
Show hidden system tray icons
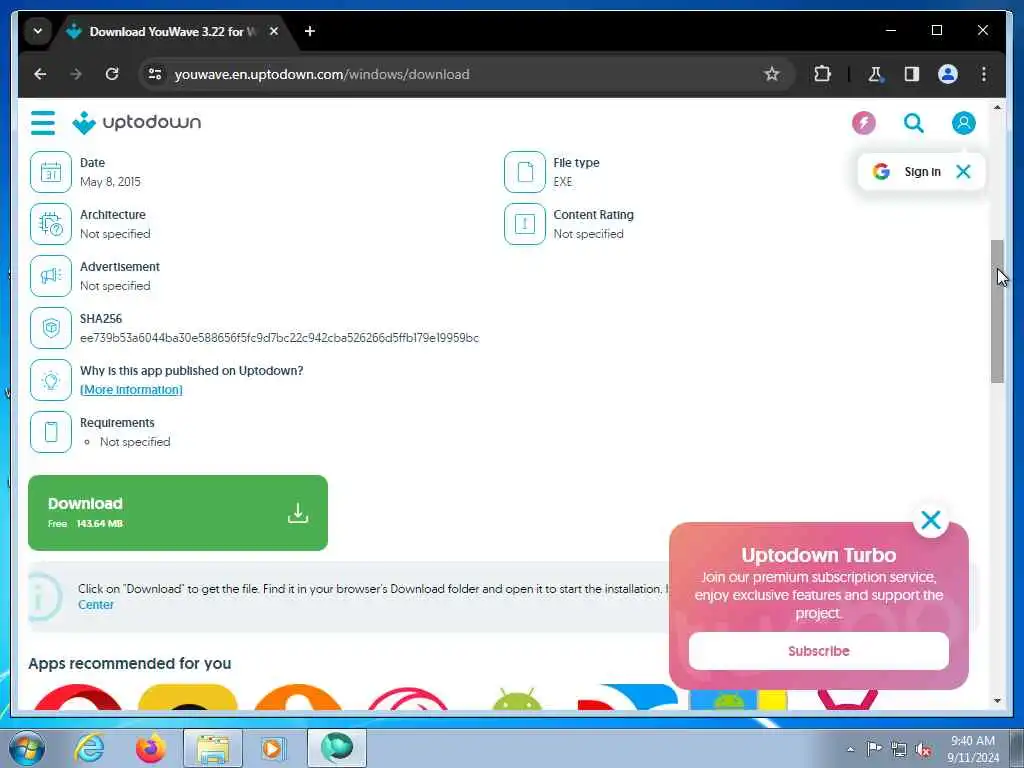(850, 750)
